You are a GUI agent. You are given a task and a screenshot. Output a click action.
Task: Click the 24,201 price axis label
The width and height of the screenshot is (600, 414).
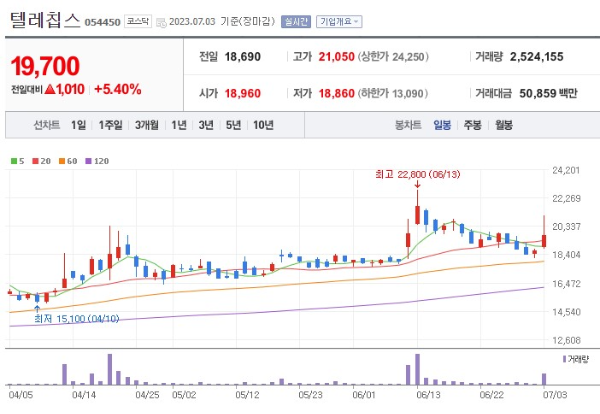(566, 170)
